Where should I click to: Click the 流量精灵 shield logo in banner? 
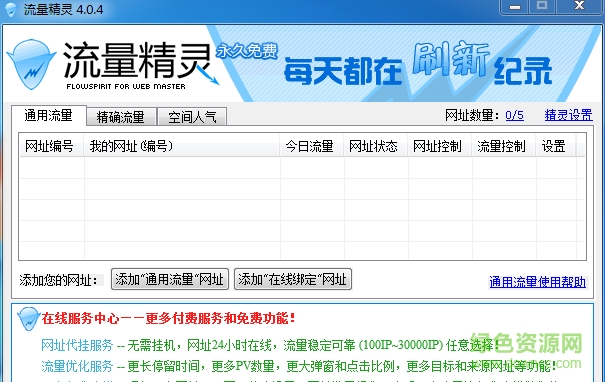click(31, 64)
